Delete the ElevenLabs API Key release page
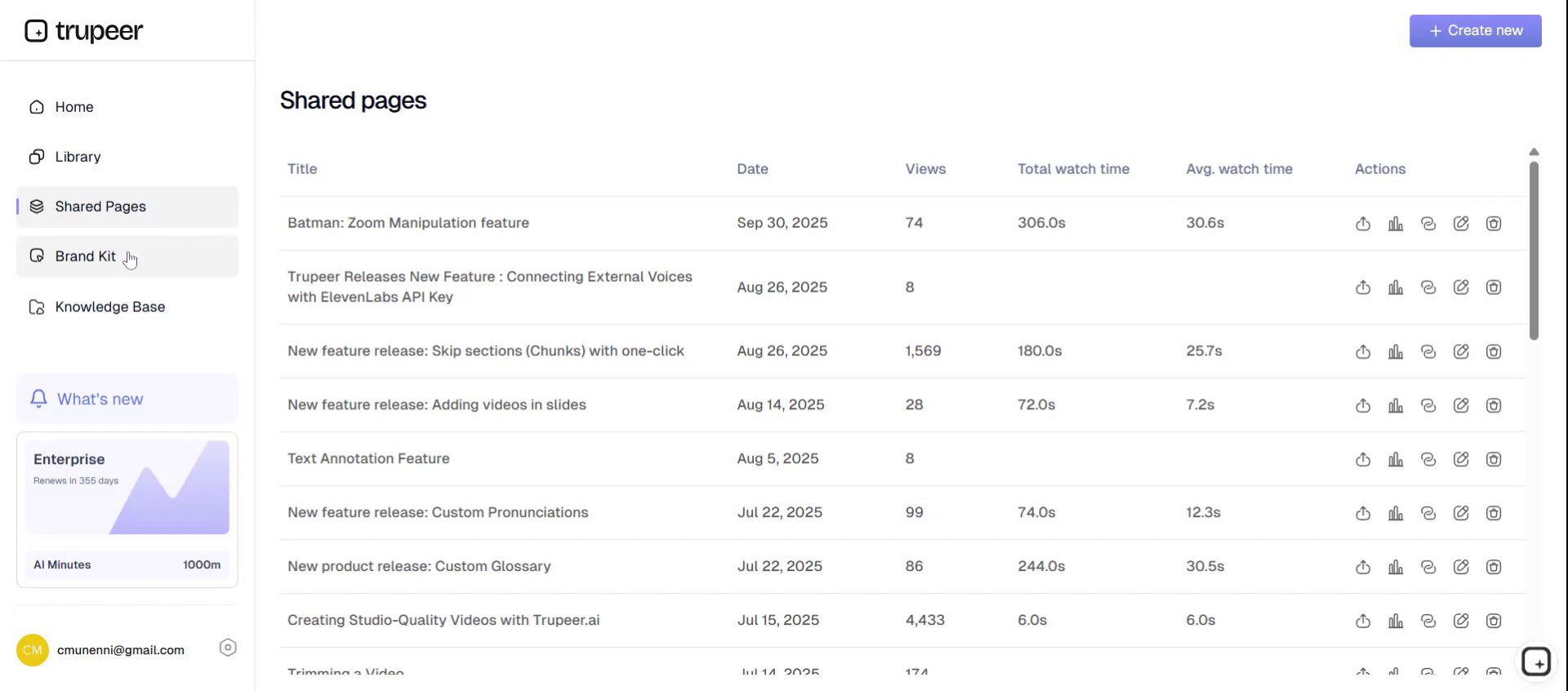Screen dimensions: 1568x691 pos(1494,287)
